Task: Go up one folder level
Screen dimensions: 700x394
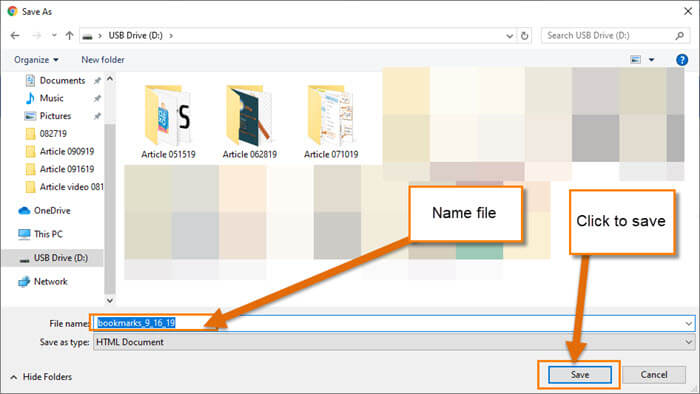Action: (69, 35)
